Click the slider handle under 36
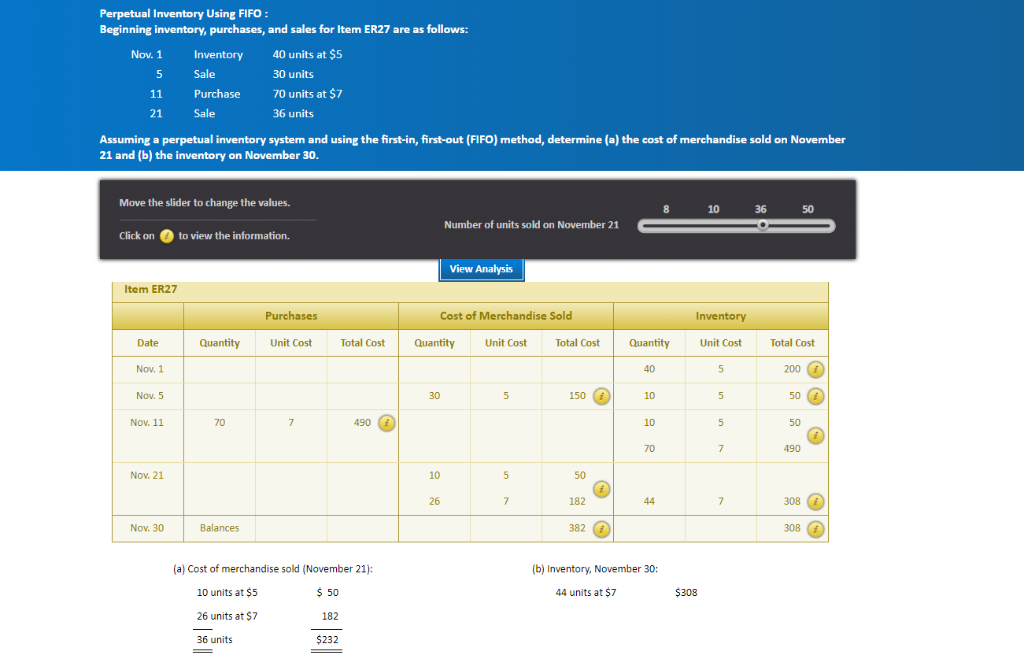This screenshot has height=655, width=1024. point(763,226)
